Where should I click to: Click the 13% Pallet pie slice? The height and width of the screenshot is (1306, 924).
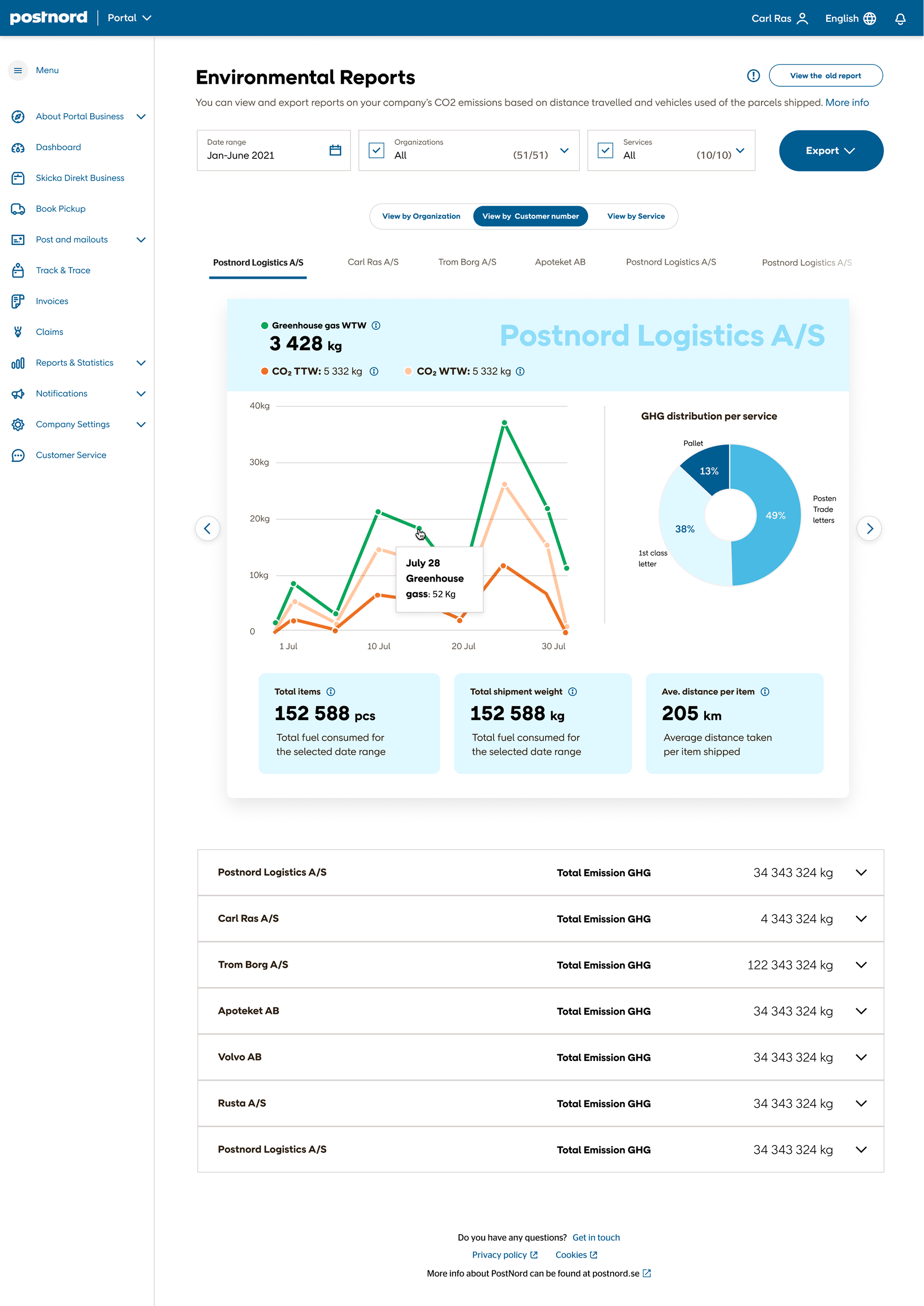709,471
